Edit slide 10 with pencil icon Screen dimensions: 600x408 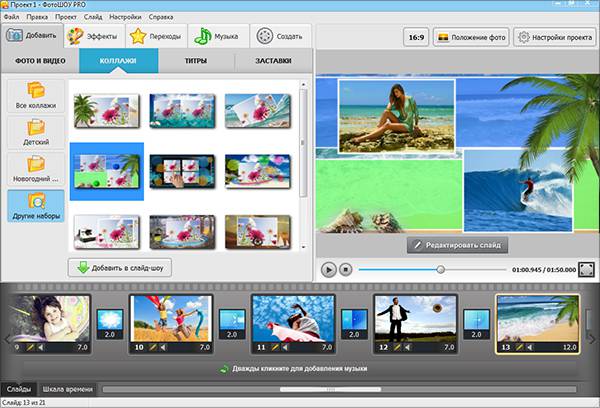153,348
